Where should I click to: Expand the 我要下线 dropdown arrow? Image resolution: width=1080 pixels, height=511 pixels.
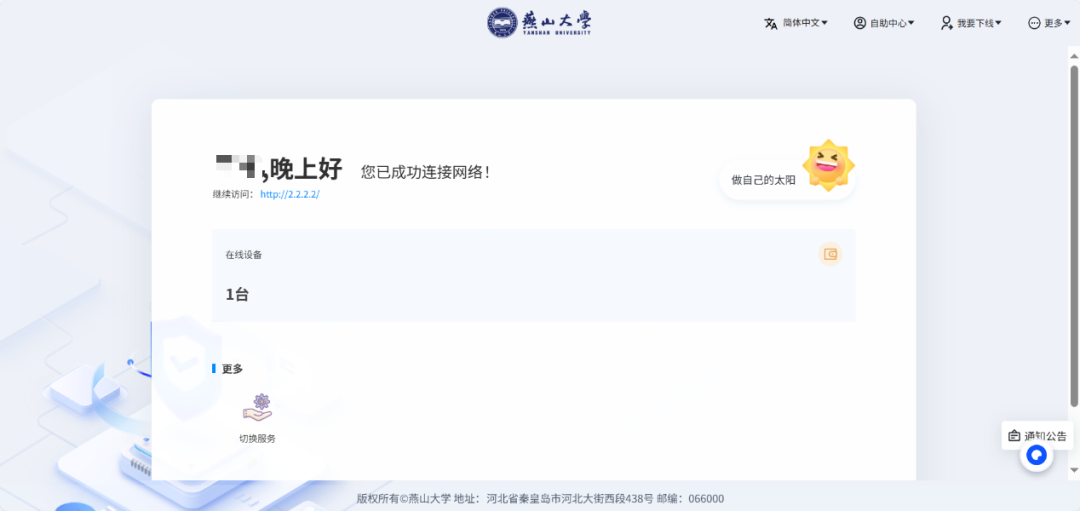click(x=998, y=23)
